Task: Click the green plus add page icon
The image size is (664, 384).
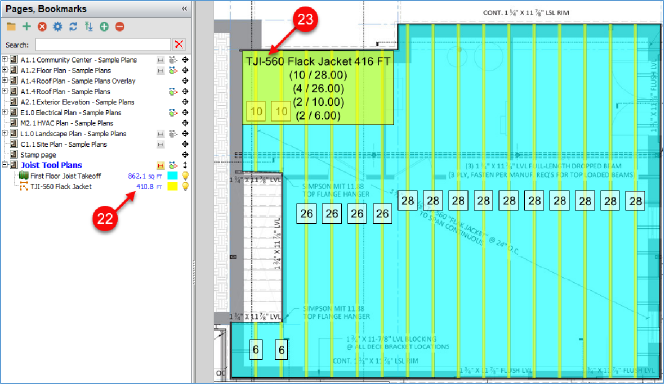Action: [27, 27]
